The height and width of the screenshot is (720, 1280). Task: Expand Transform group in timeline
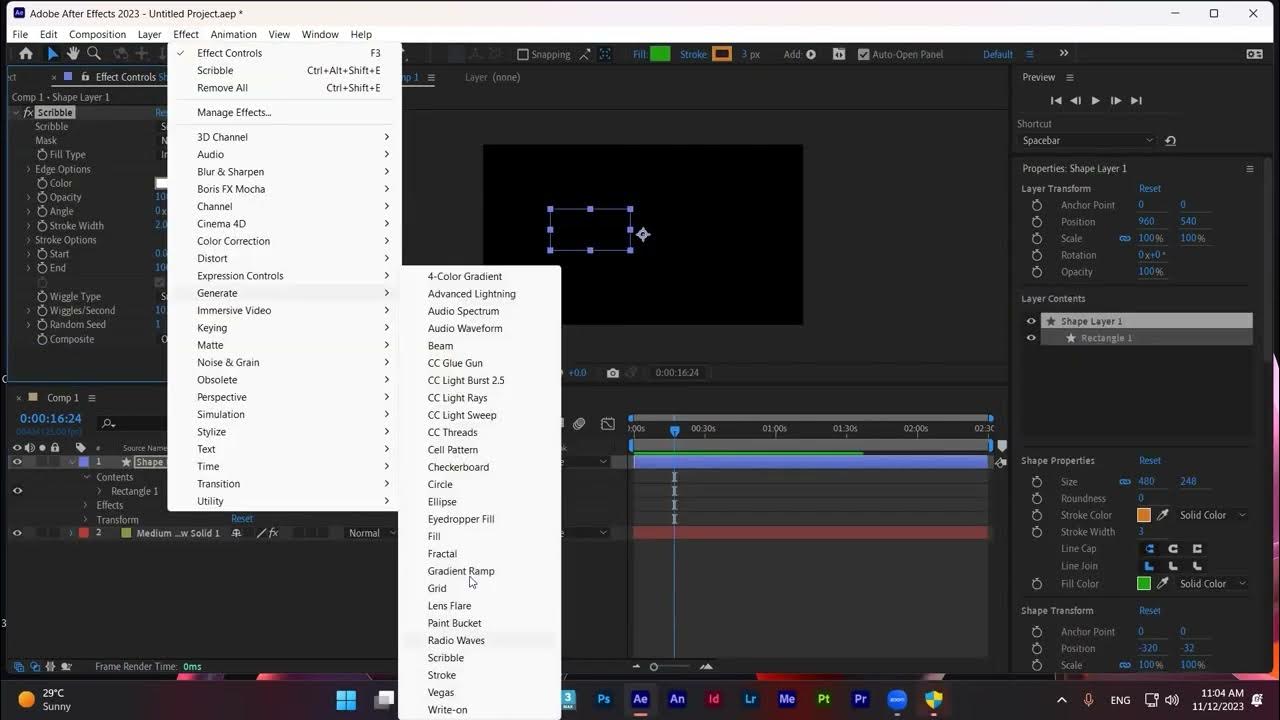coord(87,520)
